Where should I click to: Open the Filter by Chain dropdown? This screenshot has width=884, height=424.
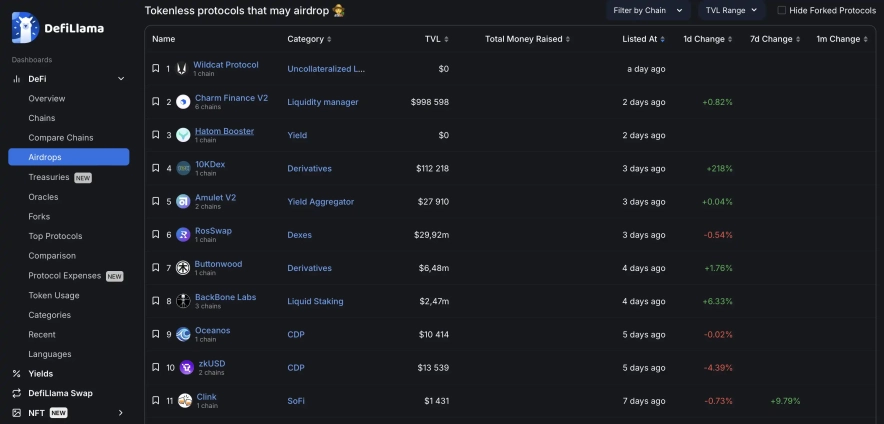(x=648, y=10)
